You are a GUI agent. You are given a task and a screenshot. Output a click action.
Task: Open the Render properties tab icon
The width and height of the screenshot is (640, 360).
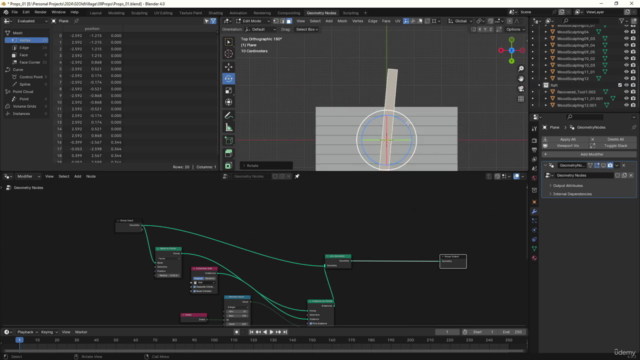pyautogui.click(x=534, y=140)
